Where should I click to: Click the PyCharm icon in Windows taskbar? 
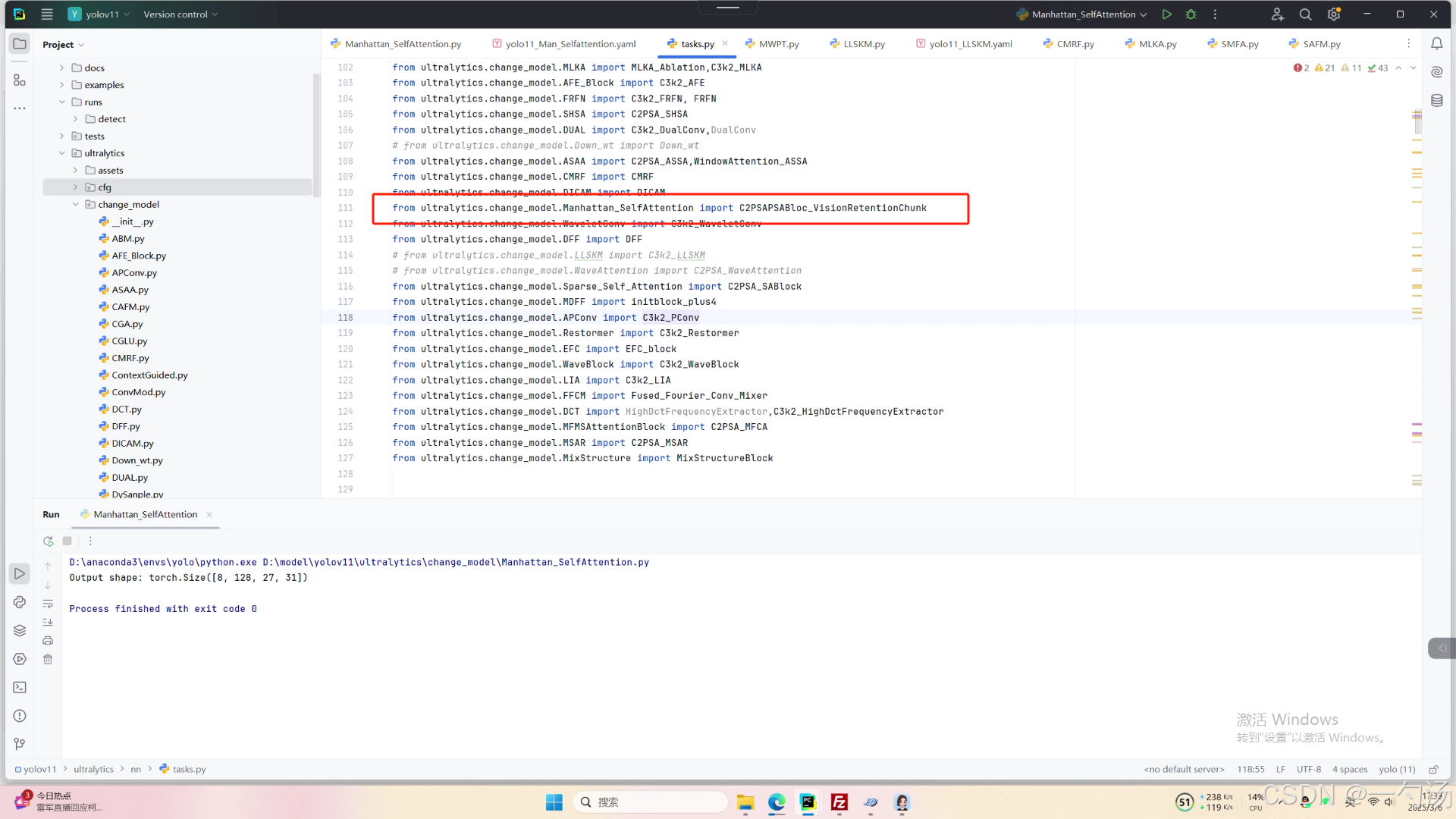click(808, 802)
